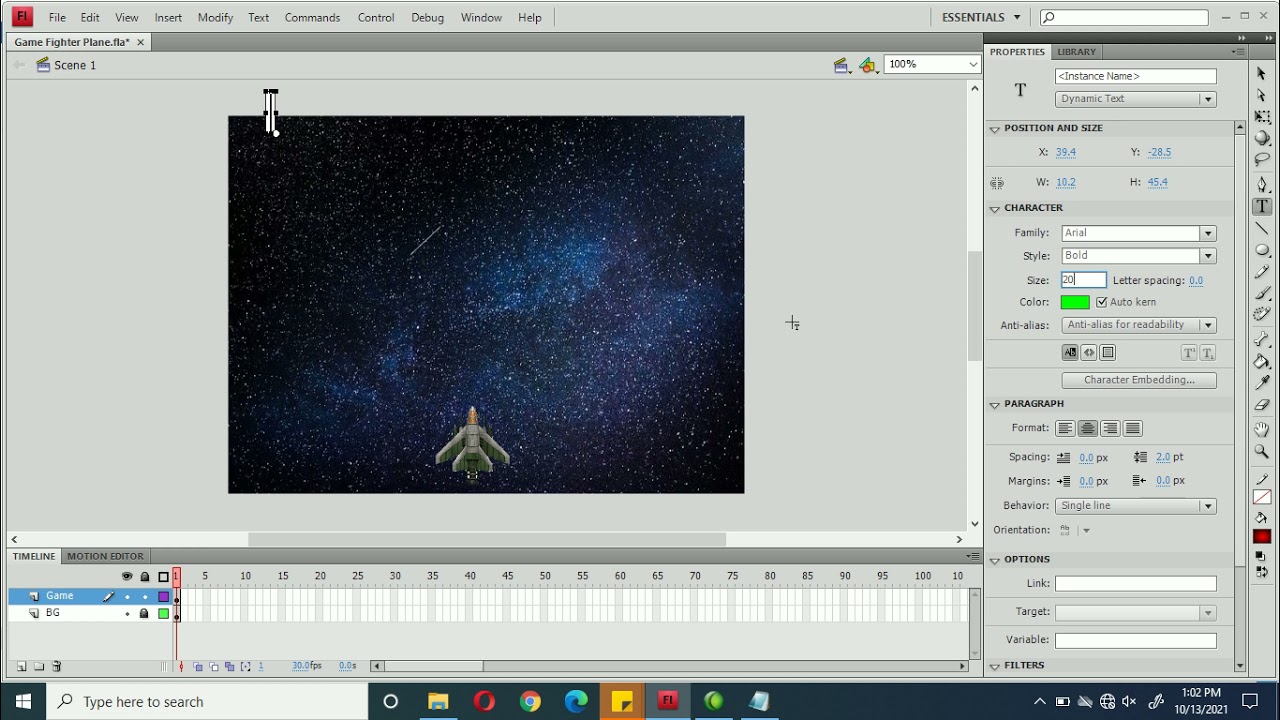Select the Eyedropper tool
The height and width of the screenshot is (720, 1280).
1262,383
